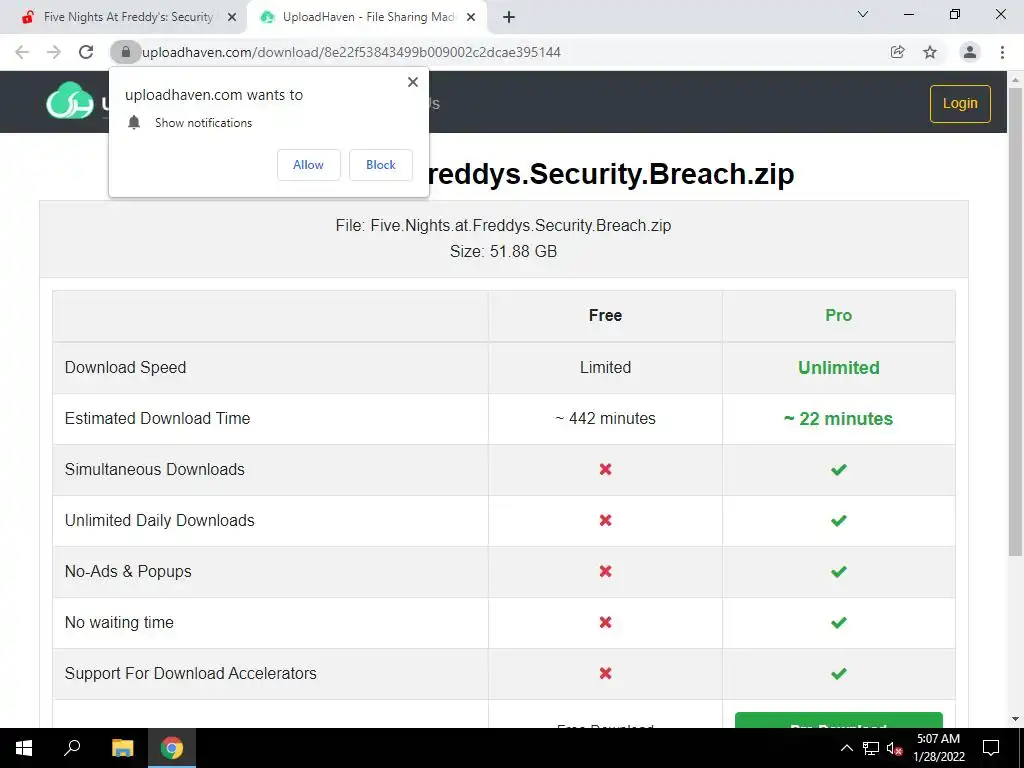1024x768 pixels.
Task: Click the Pro Download green button
Action: (x=839, y=720)
